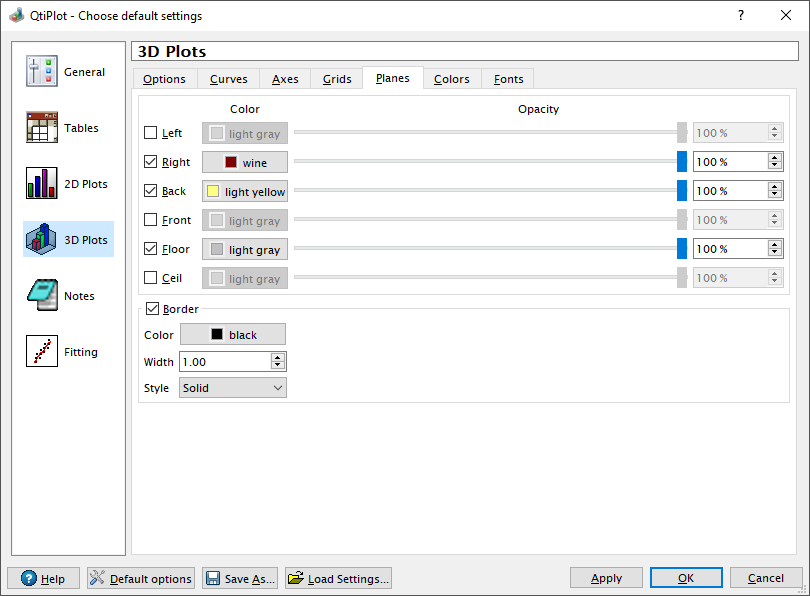This screenshot has height=596, width=810.
Task: Open the Notes settings icon
Action: coord(43,296)
